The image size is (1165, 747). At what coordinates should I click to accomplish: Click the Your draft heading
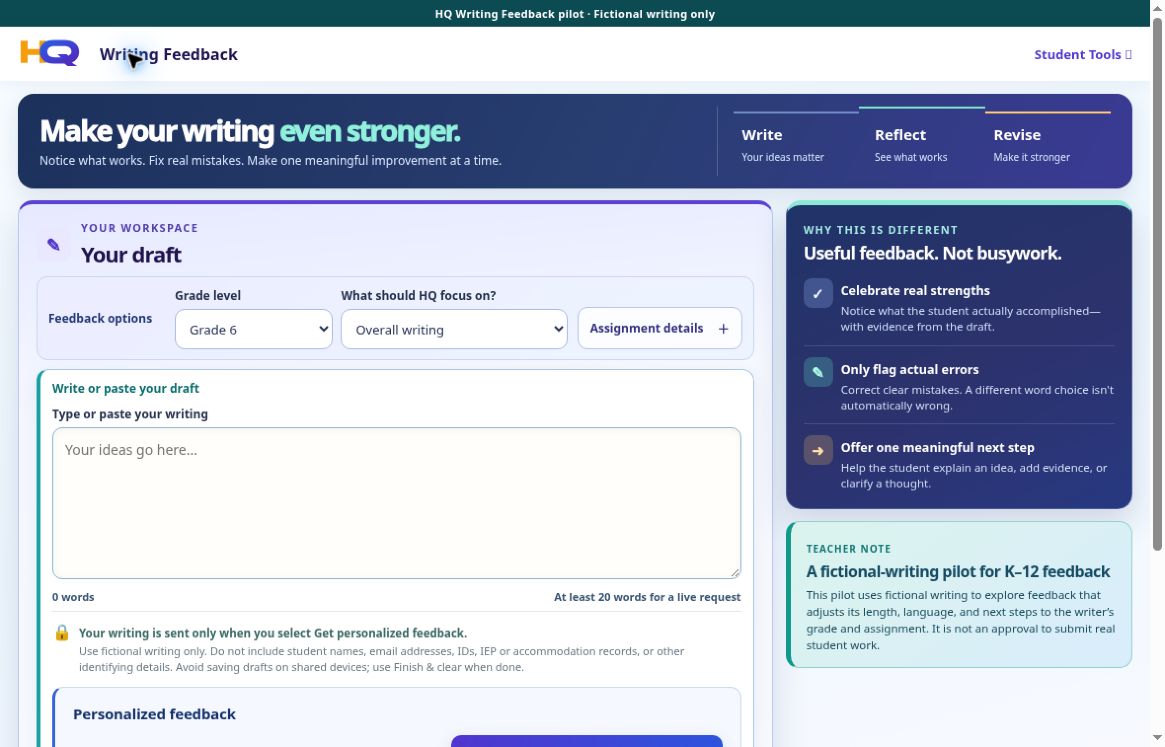pos(131,255)
